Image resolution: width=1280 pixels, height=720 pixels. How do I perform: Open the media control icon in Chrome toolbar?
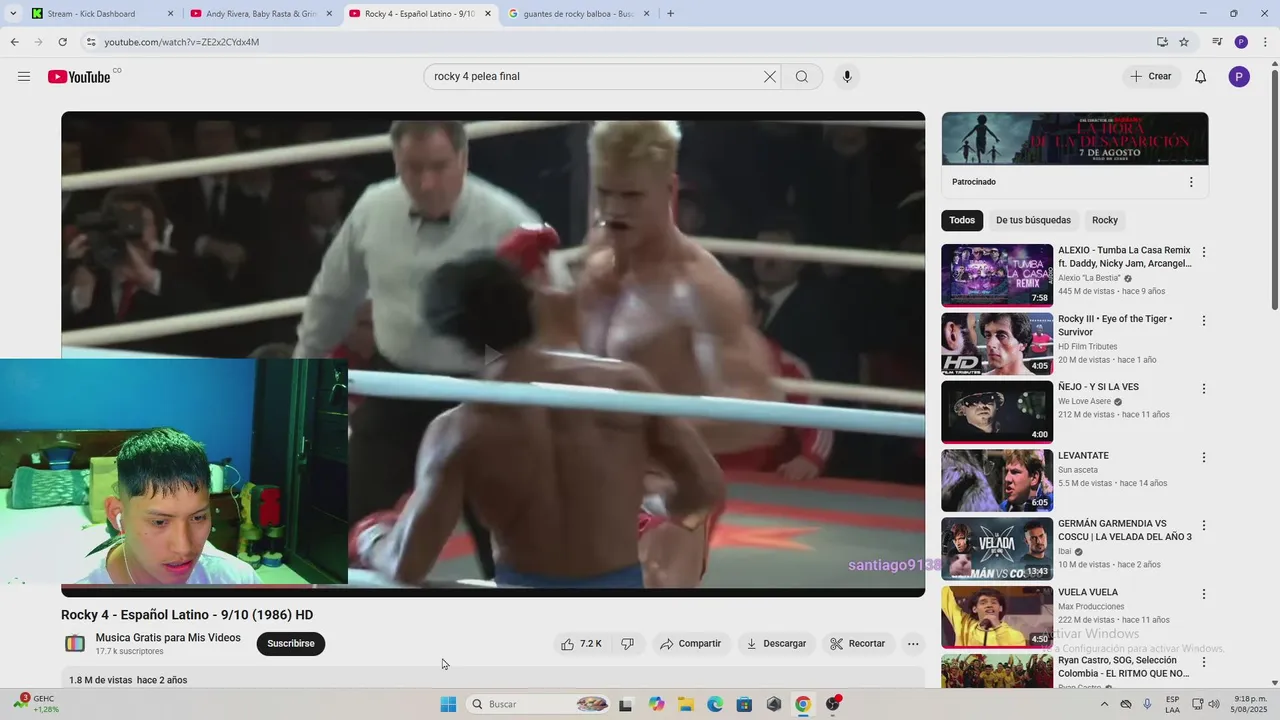point(1217,42)
